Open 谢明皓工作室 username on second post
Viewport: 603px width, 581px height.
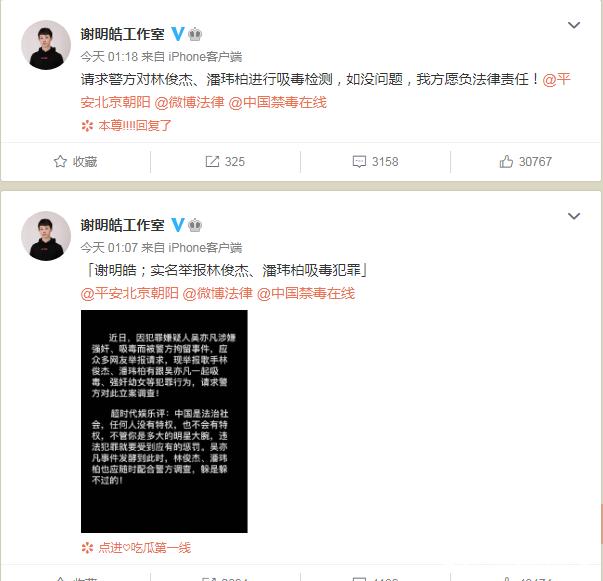coord(122,225)
